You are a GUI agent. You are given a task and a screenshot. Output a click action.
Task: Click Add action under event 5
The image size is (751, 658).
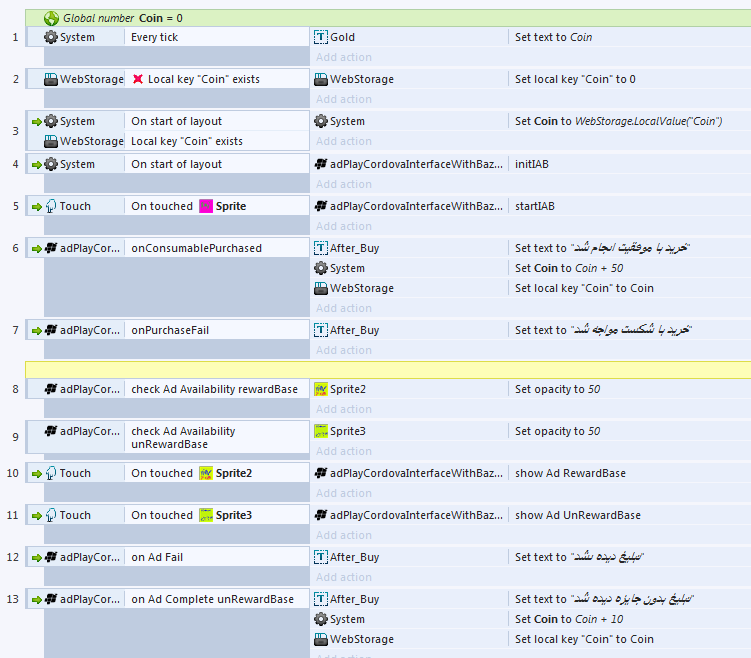pyautogui.click(x=343, y=226)
